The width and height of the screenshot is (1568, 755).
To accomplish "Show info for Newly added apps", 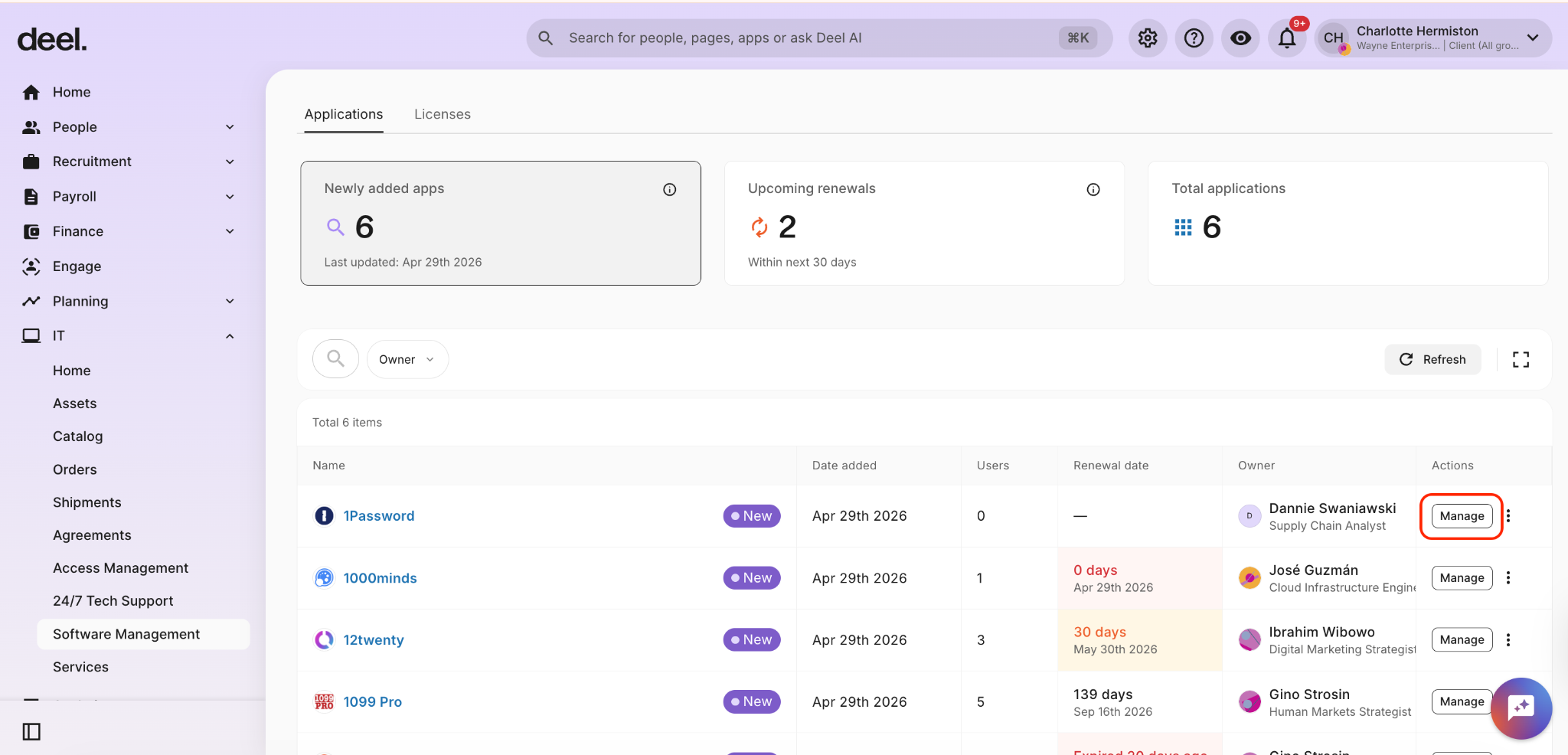I will [x=669, y=189].
